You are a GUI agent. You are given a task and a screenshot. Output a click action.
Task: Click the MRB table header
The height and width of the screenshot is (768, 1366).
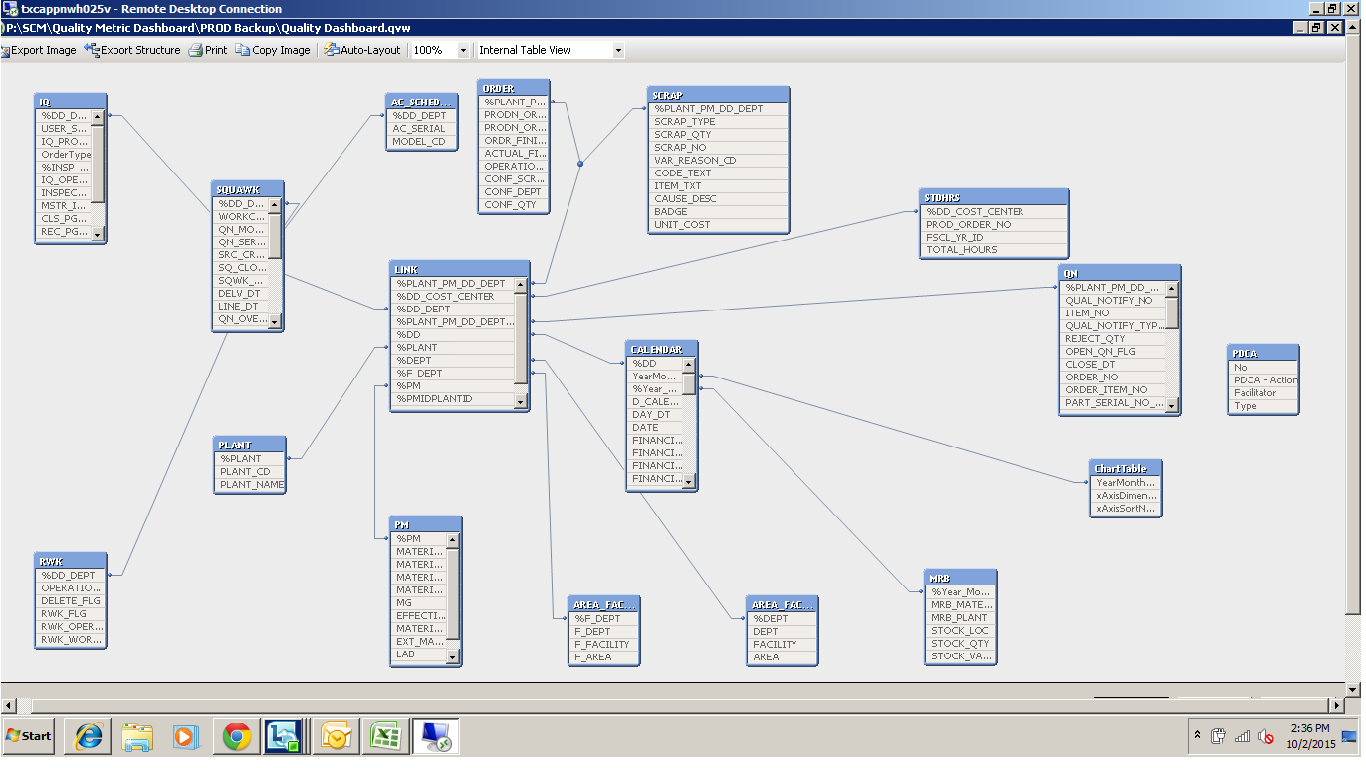(961, 579)
